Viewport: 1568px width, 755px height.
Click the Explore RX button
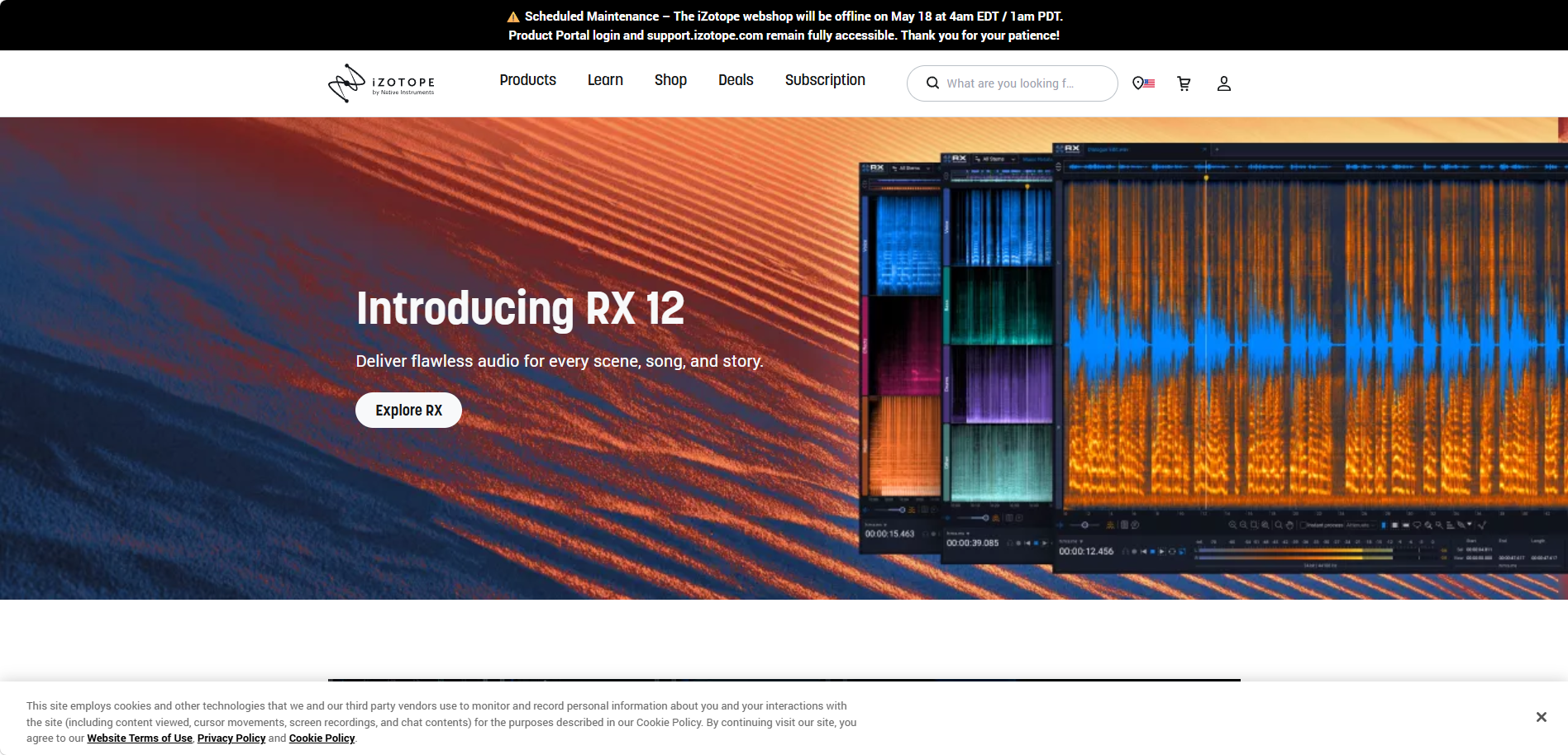[408, 410]
